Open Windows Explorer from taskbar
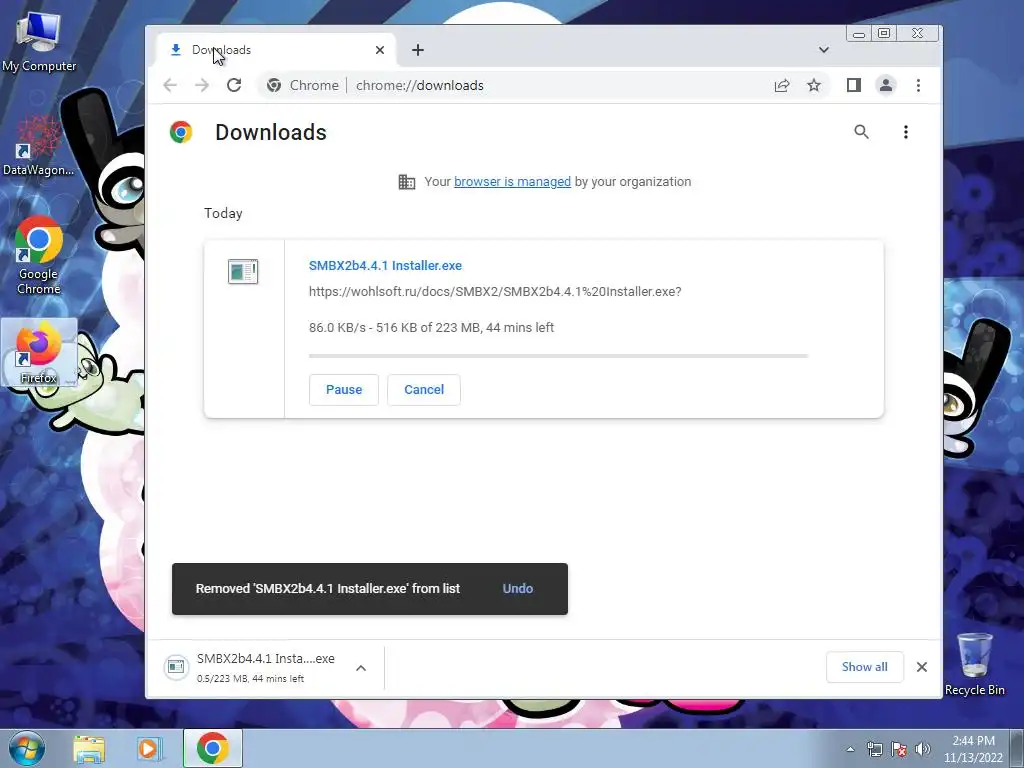The width and height of the screenshot is (1024, 768). click(x=89, y=749)
